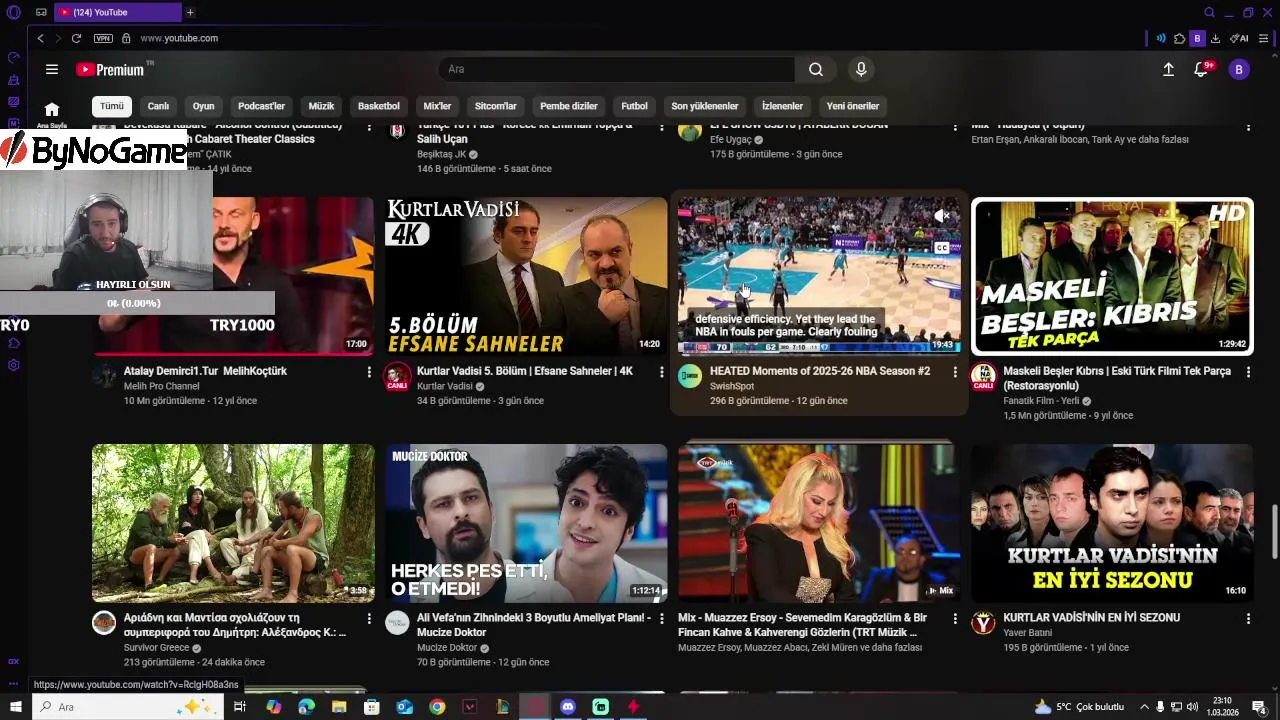Select the Tümü filter chip
Viewport: 1280px width, 720px height.
click(x=111, y=106)
